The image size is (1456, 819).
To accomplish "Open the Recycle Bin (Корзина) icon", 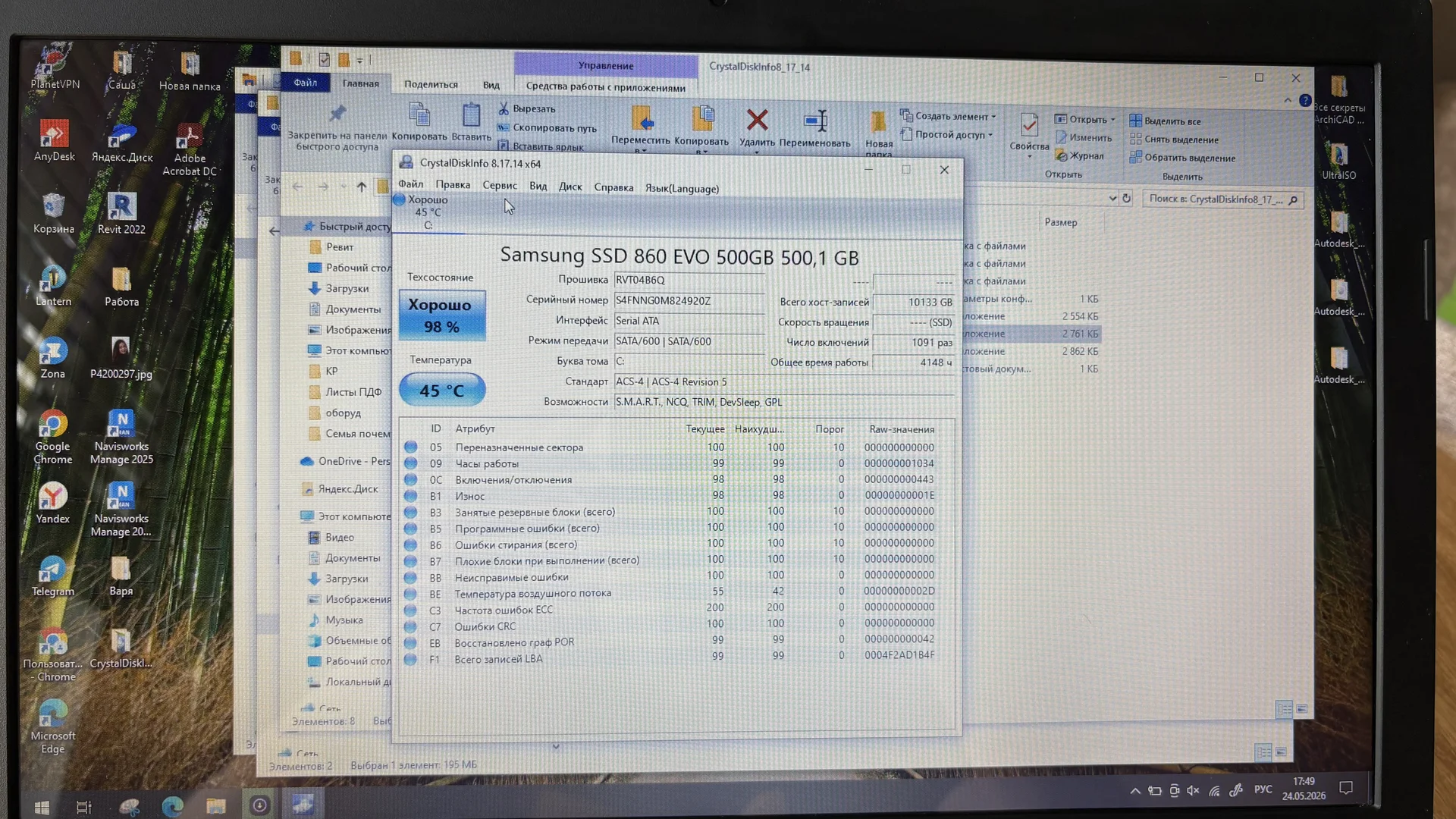I will (x=53, y=212).
